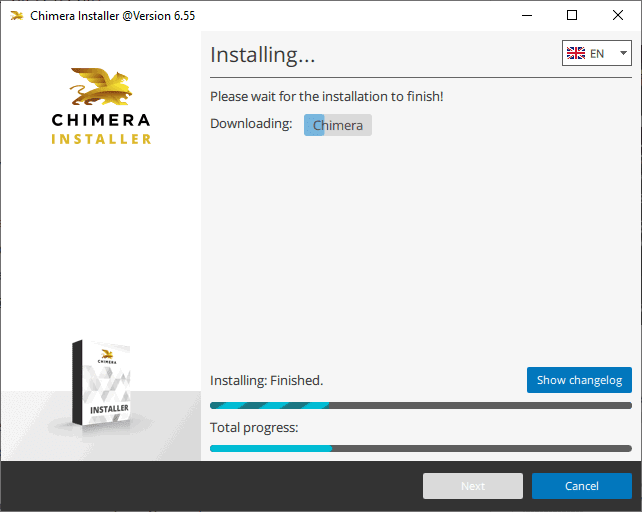Click the UK flag icon
The height and width of the screenshot is (512, 642).
(576, 53)
